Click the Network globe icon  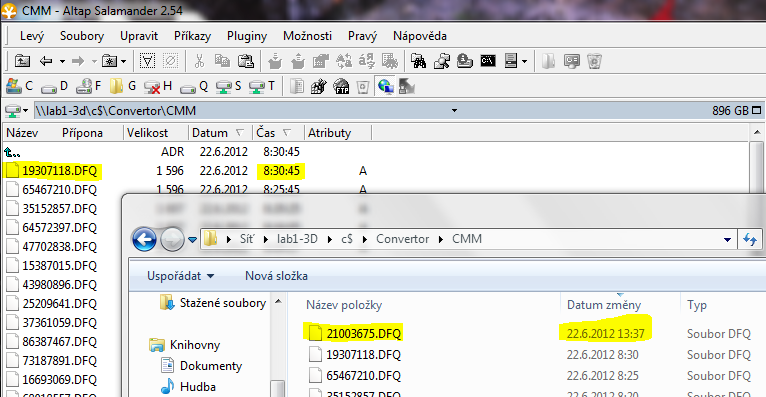(385, 87)
